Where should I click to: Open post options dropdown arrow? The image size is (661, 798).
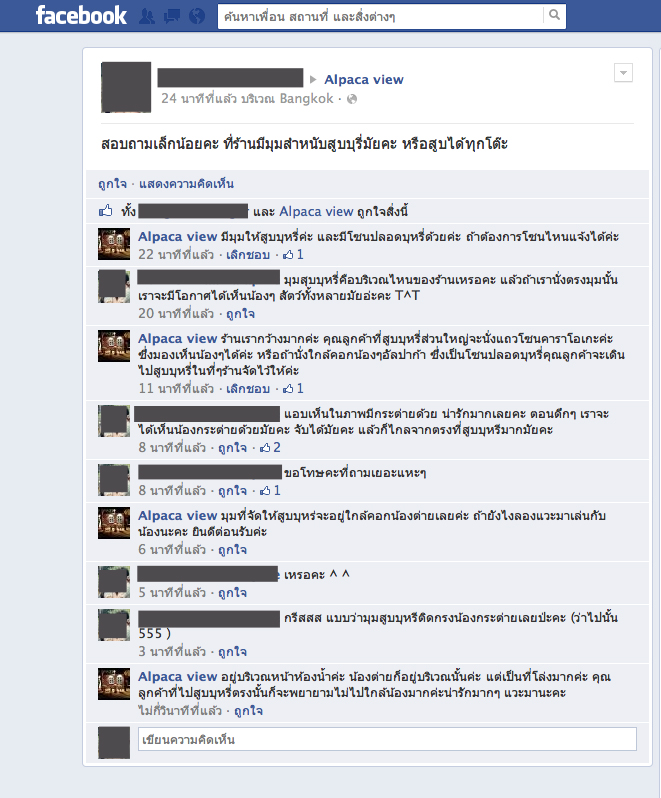tap(623, 73)
